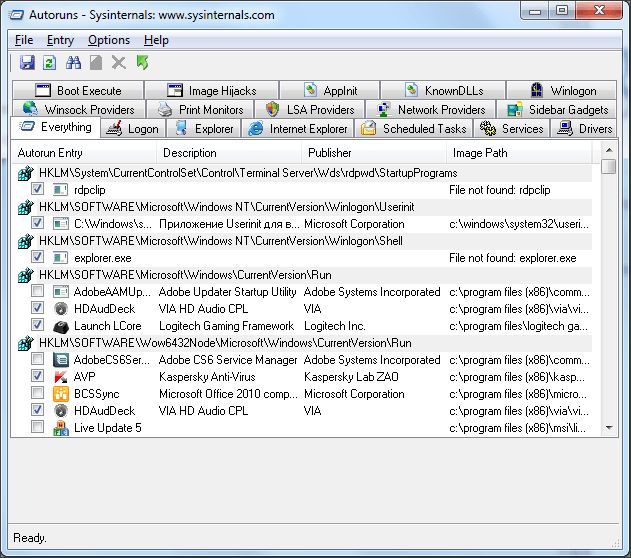Click the rdpclip entry icon
The image size is (631, 558).
61,190
